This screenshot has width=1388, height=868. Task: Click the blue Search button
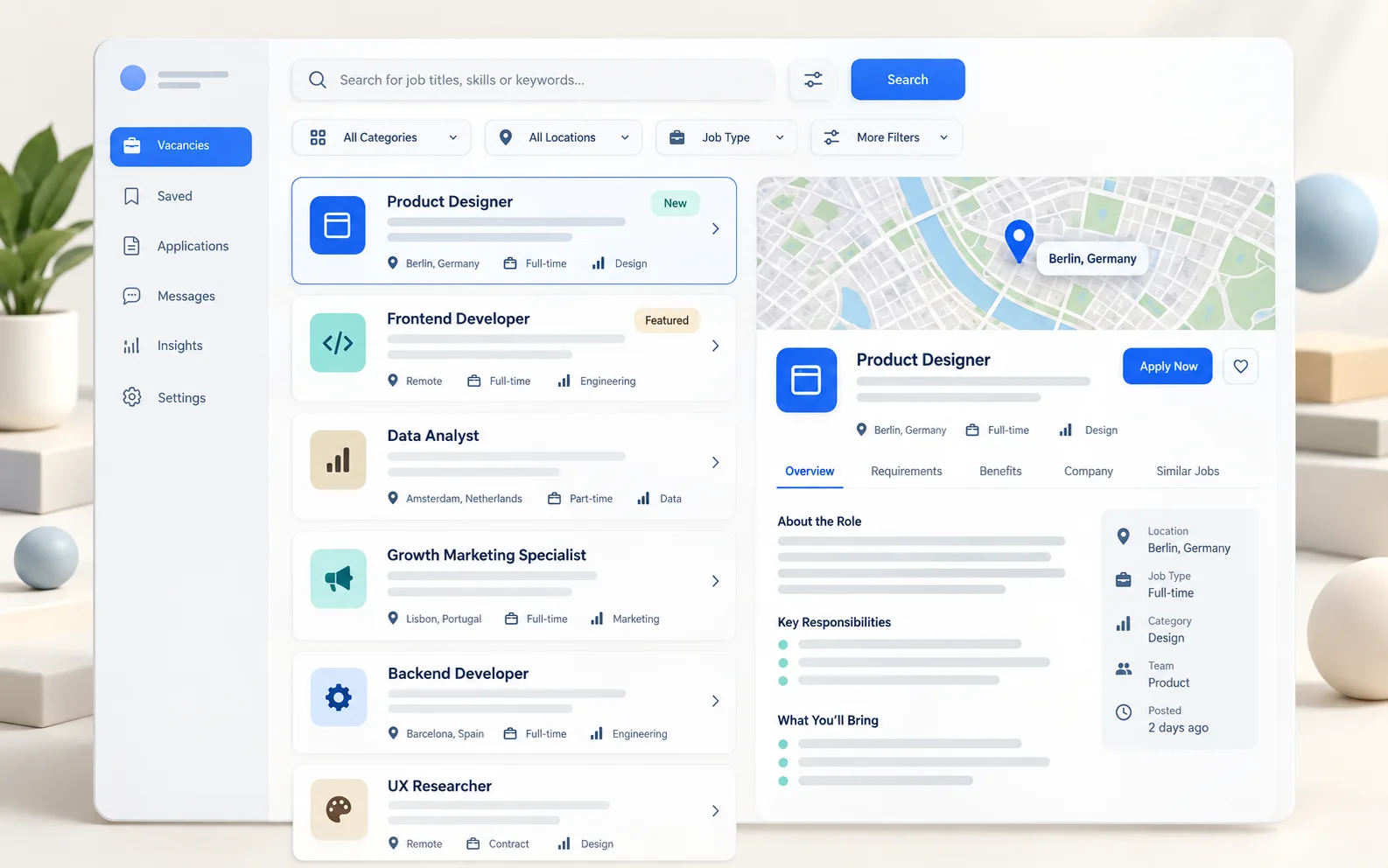coord(908,80)
